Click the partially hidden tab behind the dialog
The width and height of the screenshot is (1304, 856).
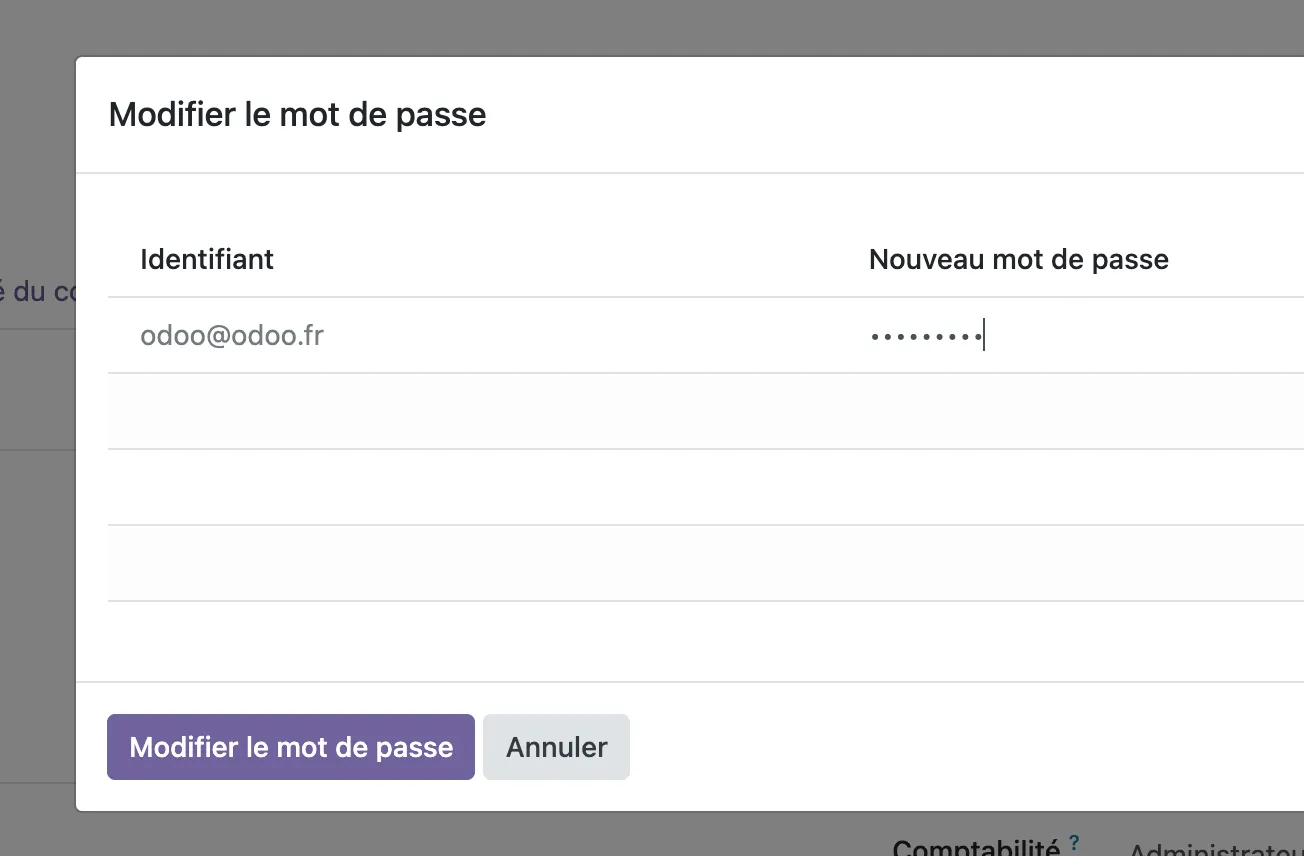coord(37,292)
